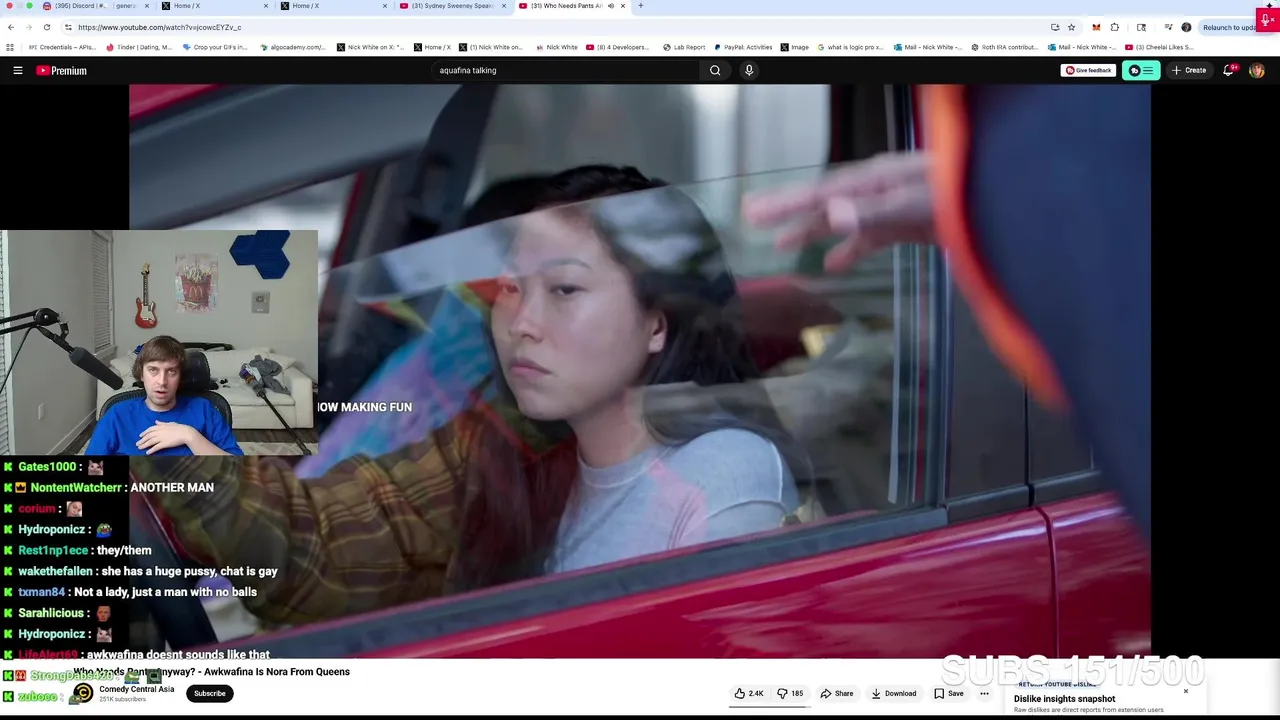The image size is (1280, 720).
Task: Focus the search box containing 'aquafina talking'
Action: pyautogui.click(x=565, y=70)
